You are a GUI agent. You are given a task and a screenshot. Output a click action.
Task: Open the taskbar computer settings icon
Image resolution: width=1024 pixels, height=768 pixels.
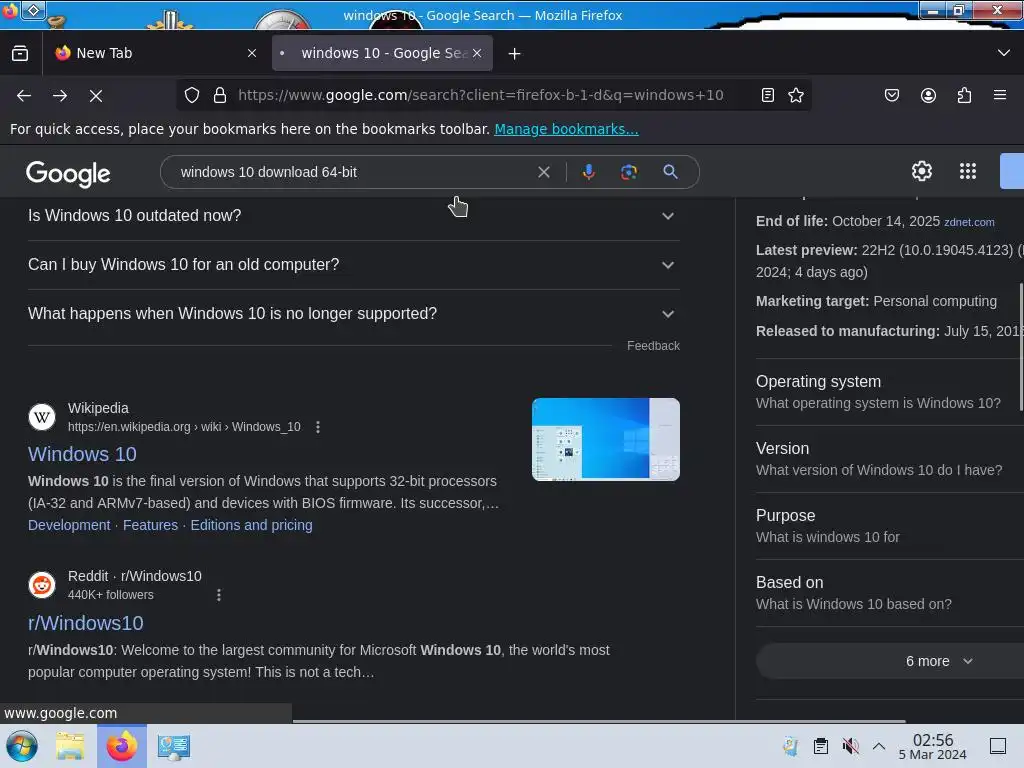pyautogui.click(x=174, y=746)
